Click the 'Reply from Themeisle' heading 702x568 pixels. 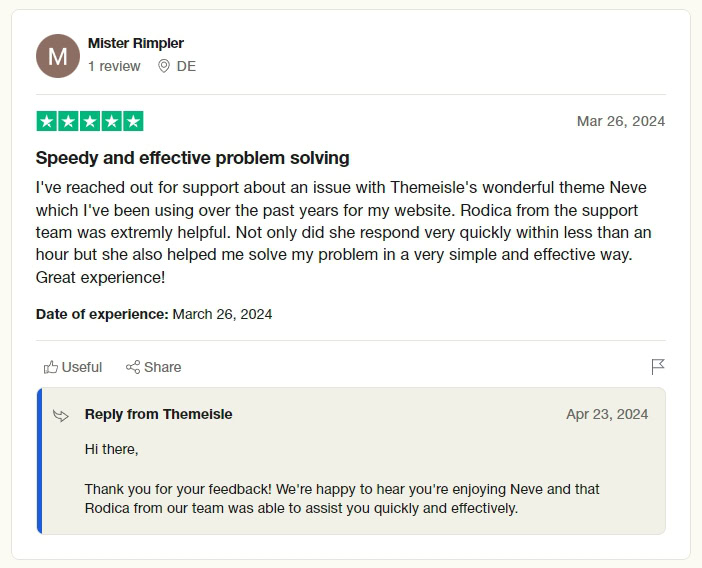(x=158, y=414)
